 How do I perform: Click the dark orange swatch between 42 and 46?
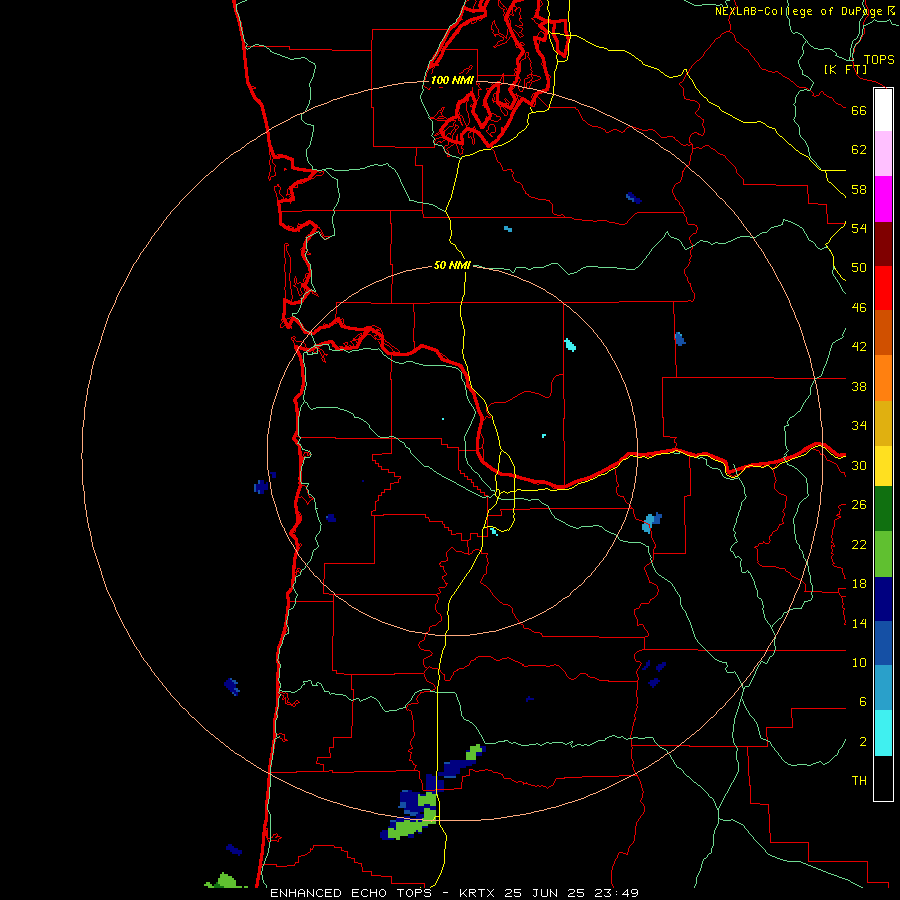coord(883,332)
